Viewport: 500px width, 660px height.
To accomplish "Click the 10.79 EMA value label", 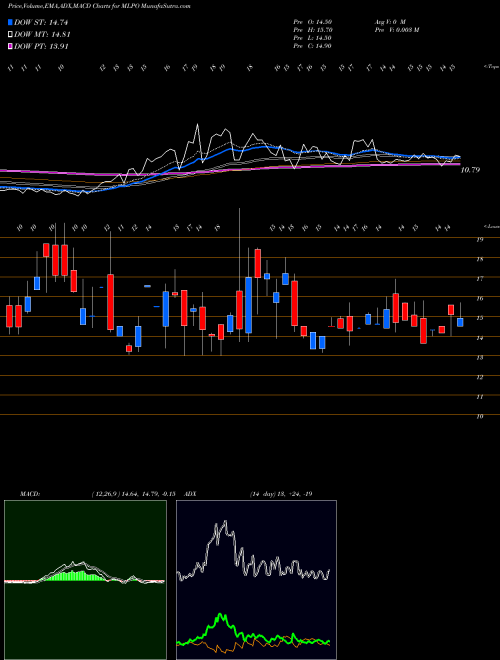I will click(x=470, y=170).
